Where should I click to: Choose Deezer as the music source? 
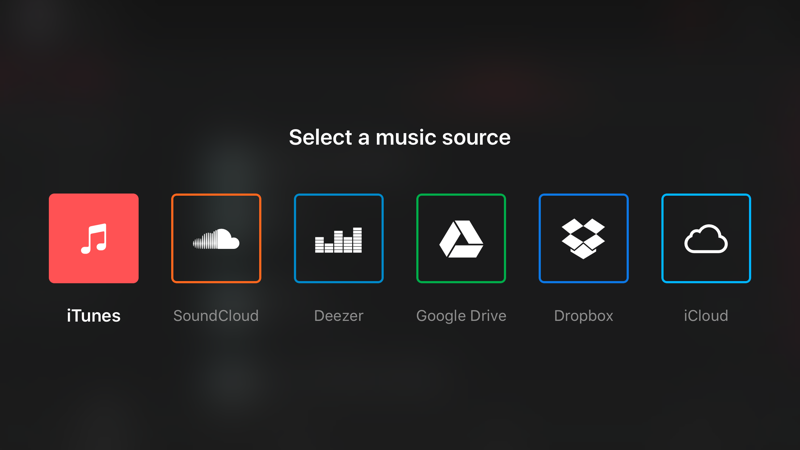(338, 239)
